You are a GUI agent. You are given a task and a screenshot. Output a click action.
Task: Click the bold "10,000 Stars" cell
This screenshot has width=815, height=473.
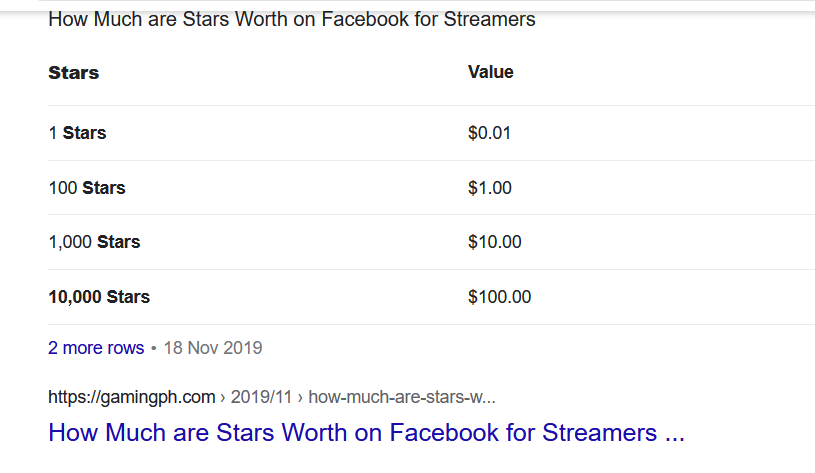click(99, 297)
